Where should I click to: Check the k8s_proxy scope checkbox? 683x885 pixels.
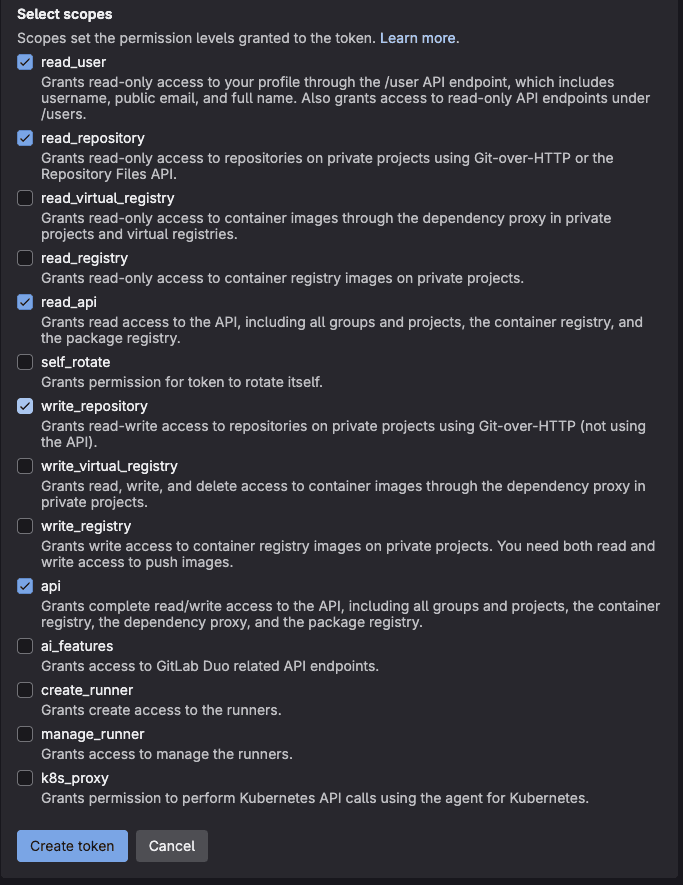[25, 778]
